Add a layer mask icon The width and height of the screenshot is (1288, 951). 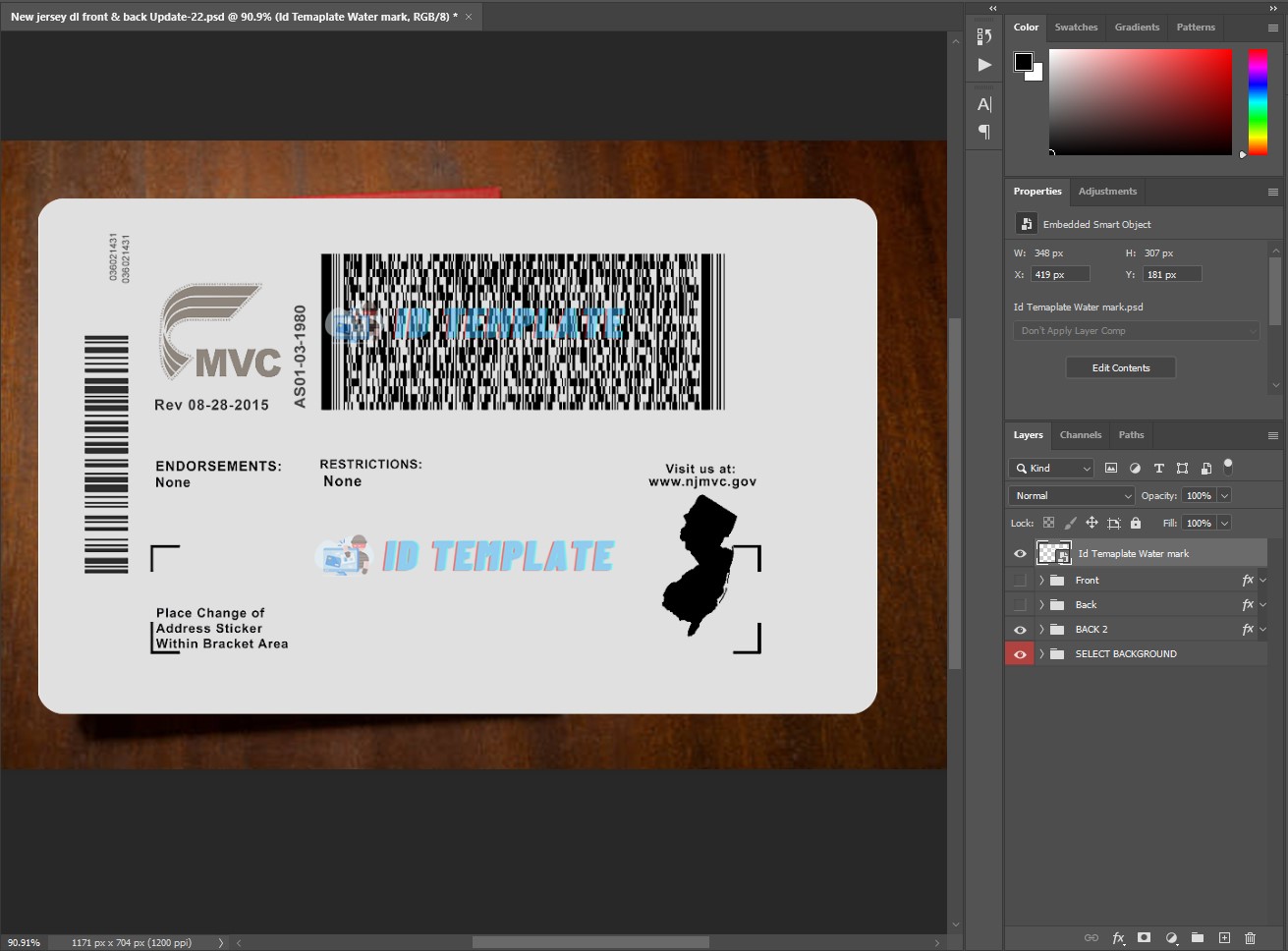click(x=1144, y=938)
